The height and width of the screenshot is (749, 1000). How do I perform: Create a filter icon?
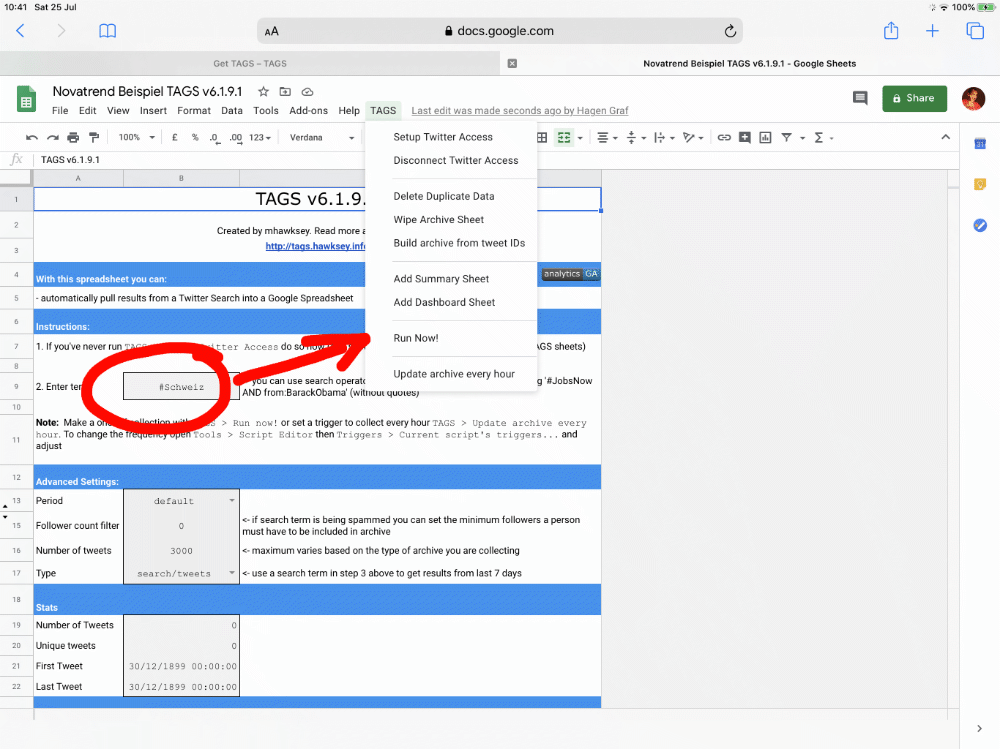point(786,137)
